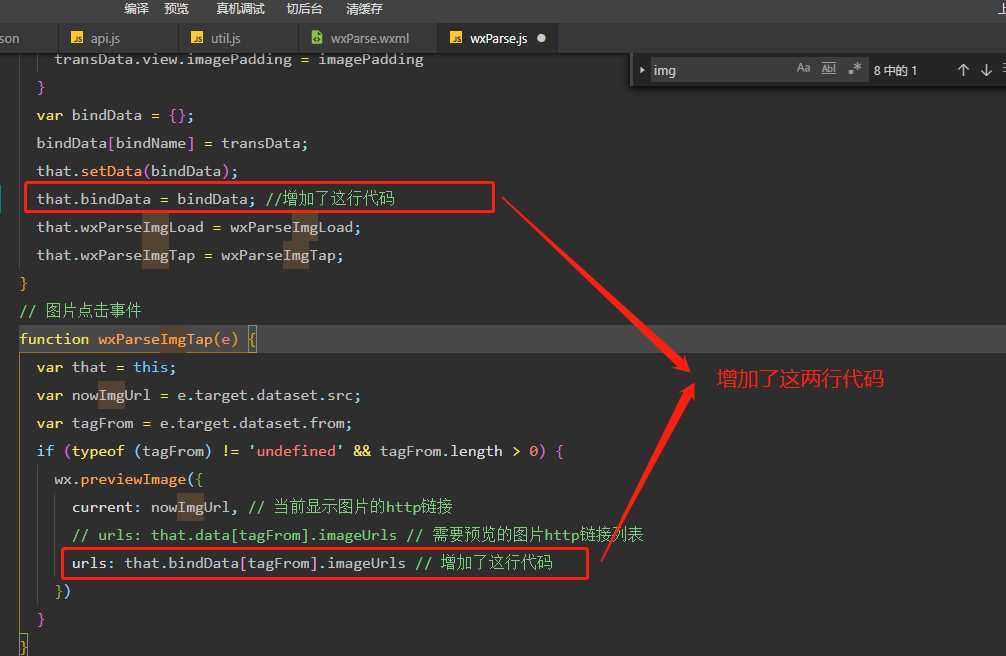1006x656 pixels.
Task: Click 清缓存 in the toolbar
Action: 364,8
